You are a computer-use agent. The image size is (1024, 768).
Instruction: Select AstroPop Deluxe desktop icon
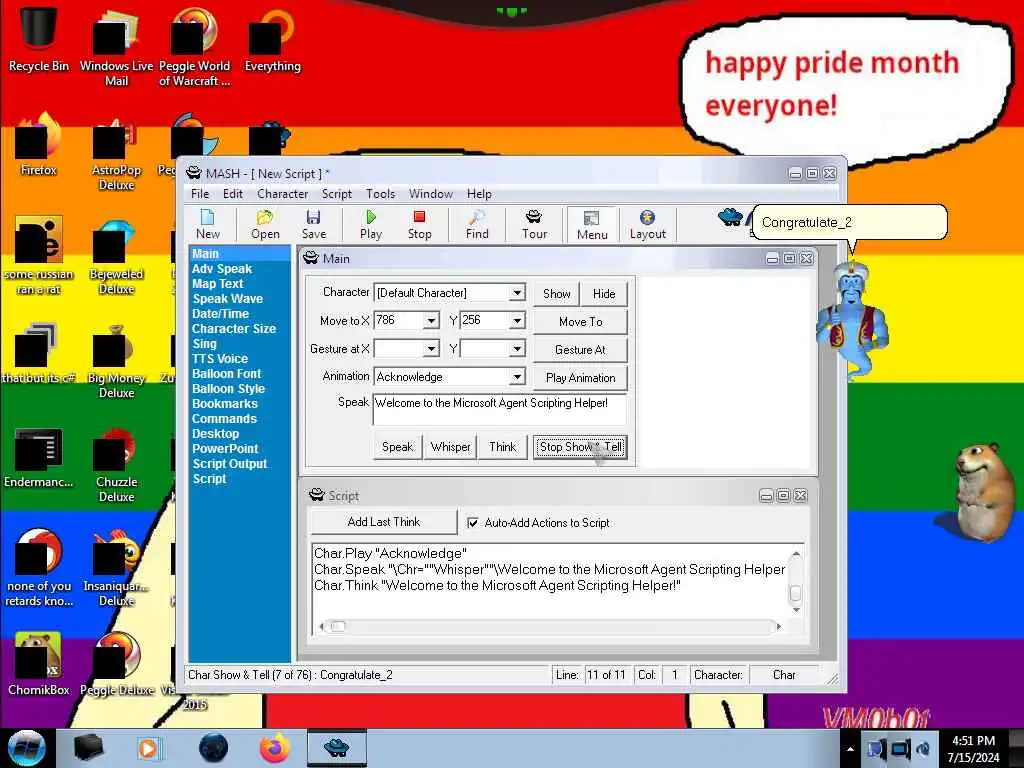tap(116, 153)
